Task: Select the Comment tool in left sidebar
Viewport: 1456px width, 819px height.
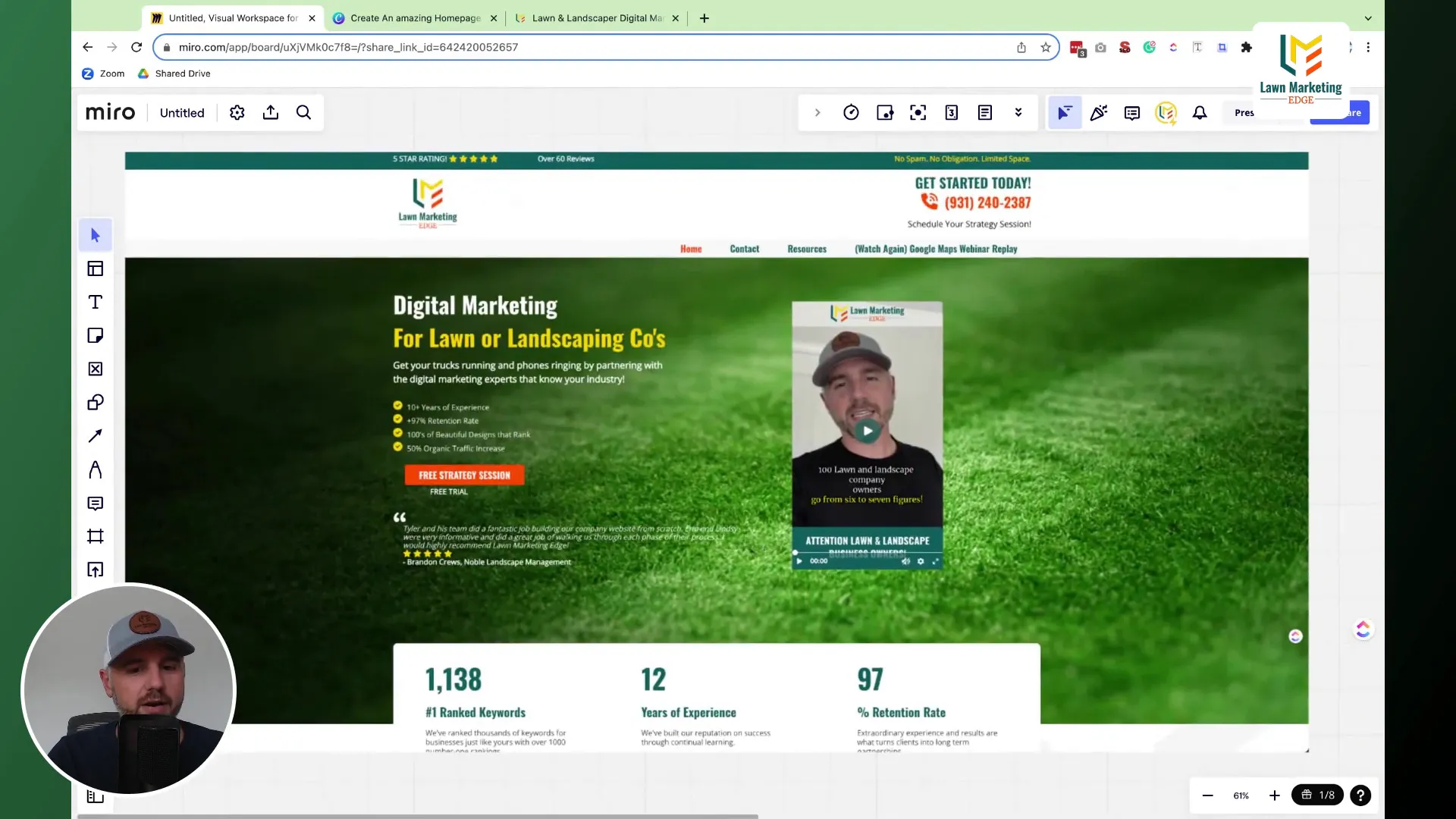Action: (x=95, y=503)
